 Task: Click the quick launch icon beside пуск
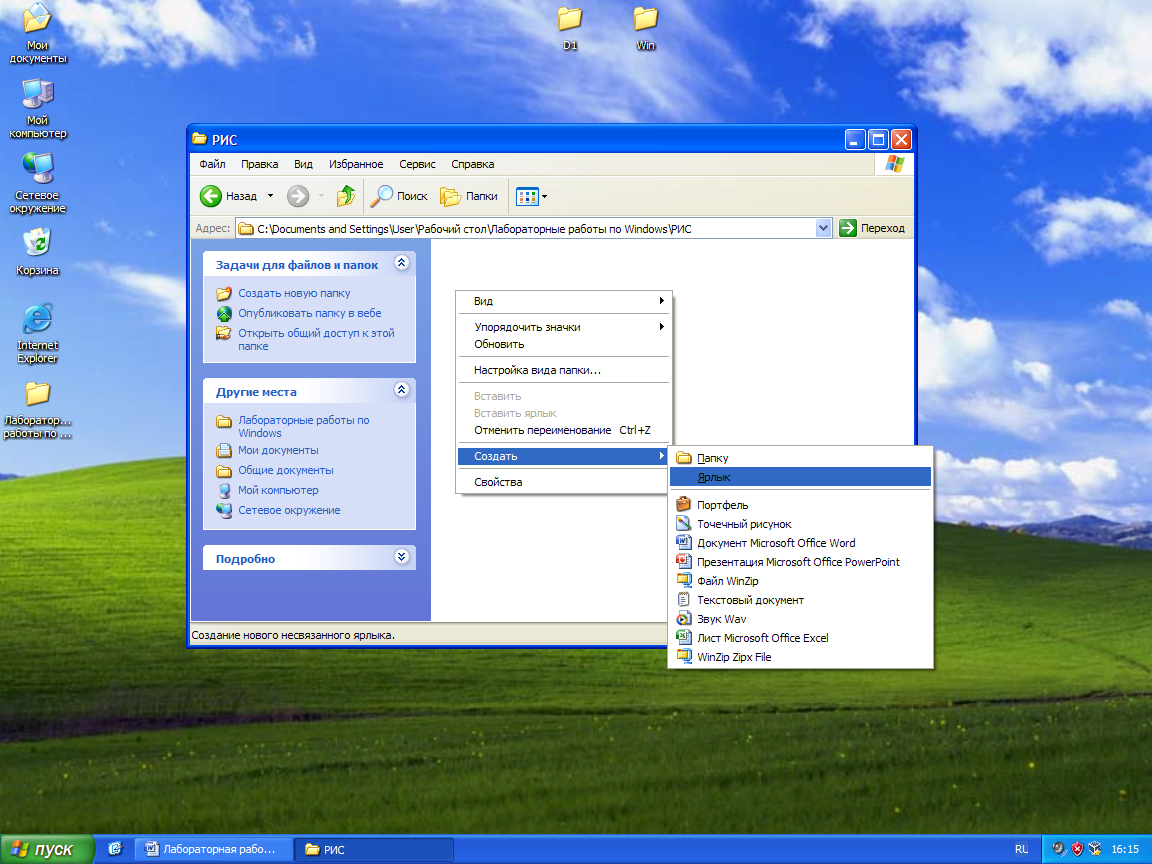coord(115,849)
